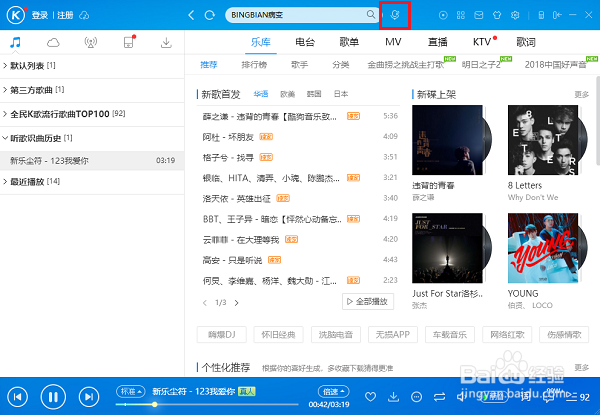Image resolution: width=600 pixels, height=415 pixels.
Task: Switch to mini mode via collapse icon
Action: [557, 15]
